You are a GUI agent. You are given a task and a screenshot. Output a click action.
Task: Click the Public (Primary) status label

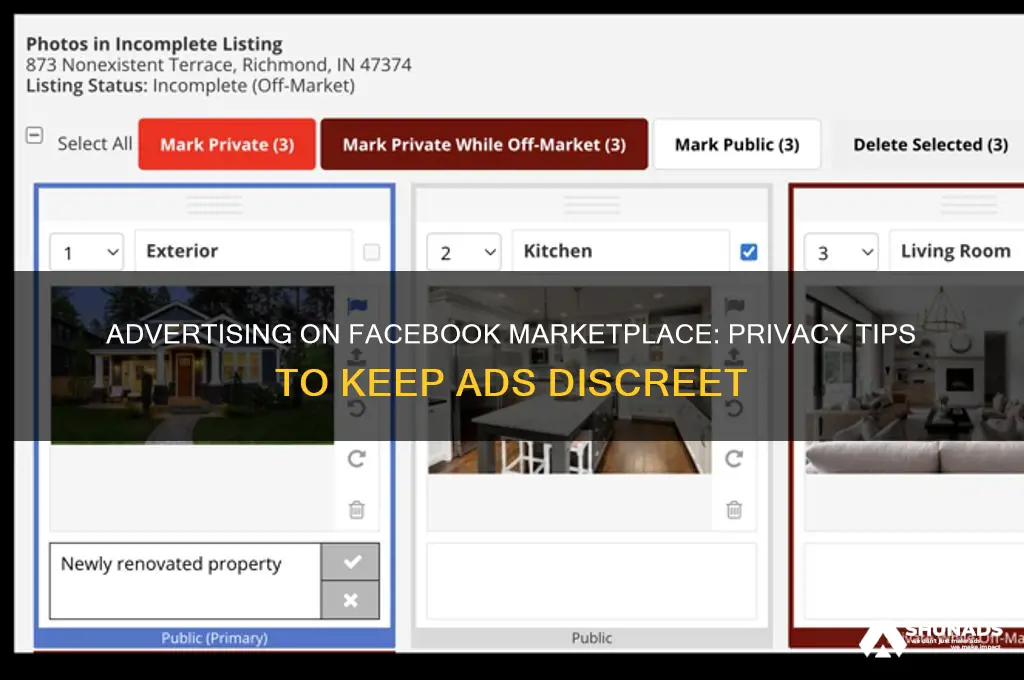click(214, 638)
